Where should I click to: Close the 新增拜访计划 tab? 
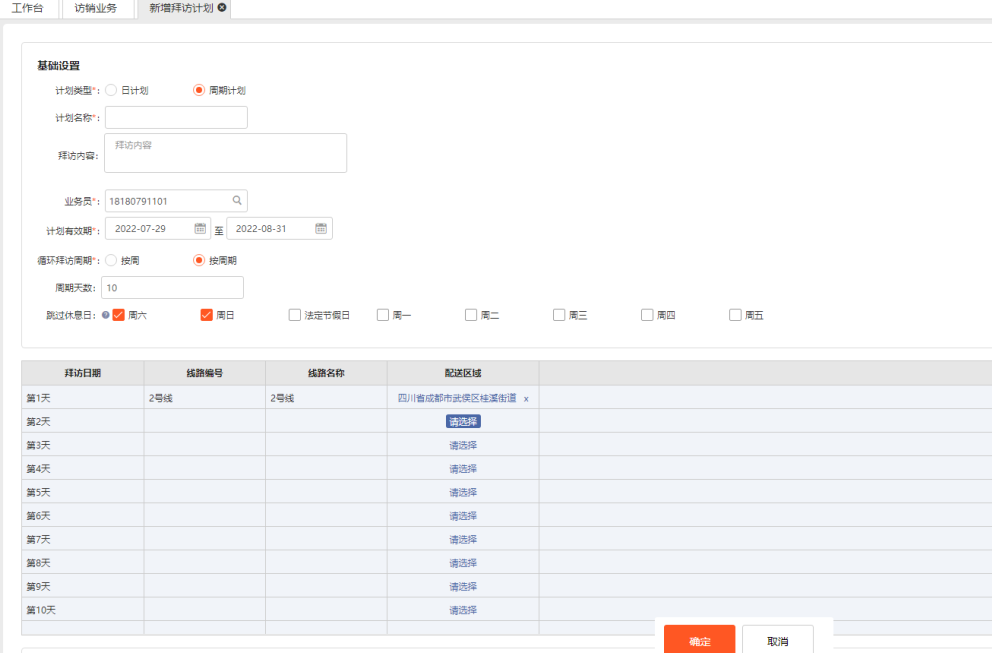(x=222, y=8)
